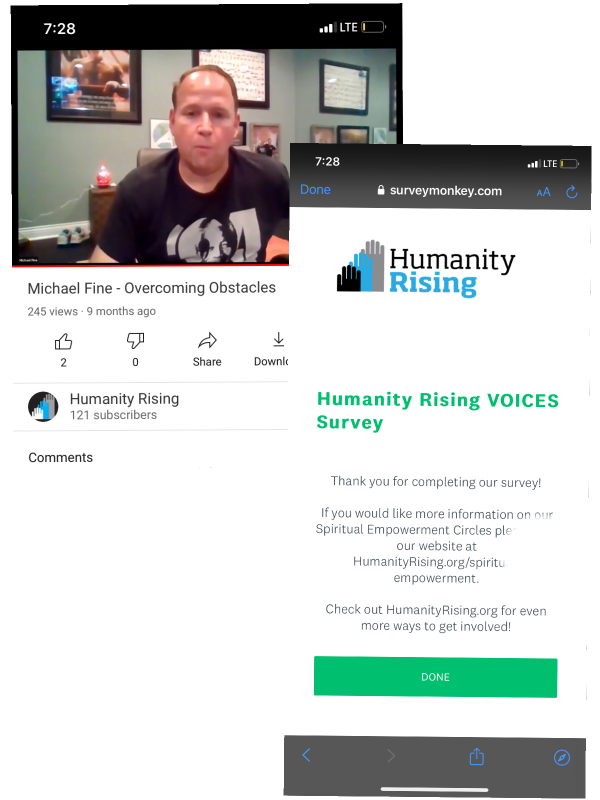Tap the surveymonkey.com address field
This screenshot has height=800, width=600.
[439, 191]
